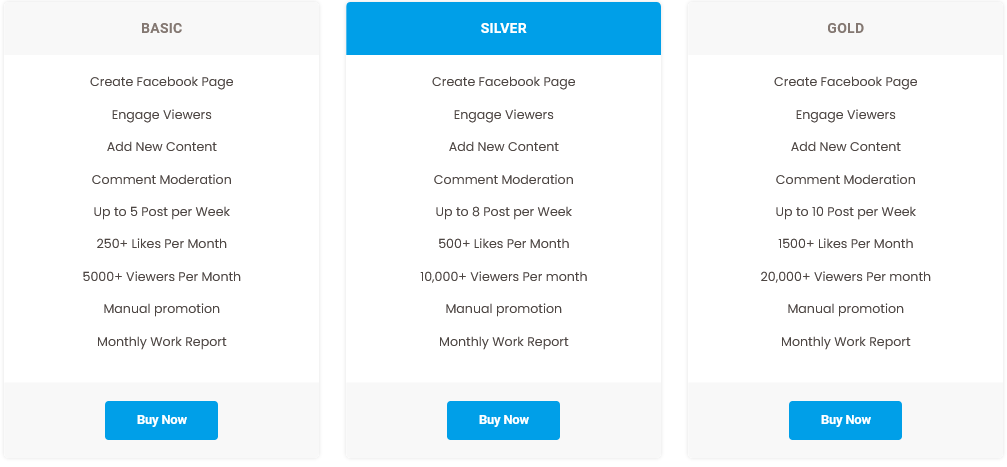
Task: Click 'Up to 10 Post per Week' text
Action: pos(845,212)
